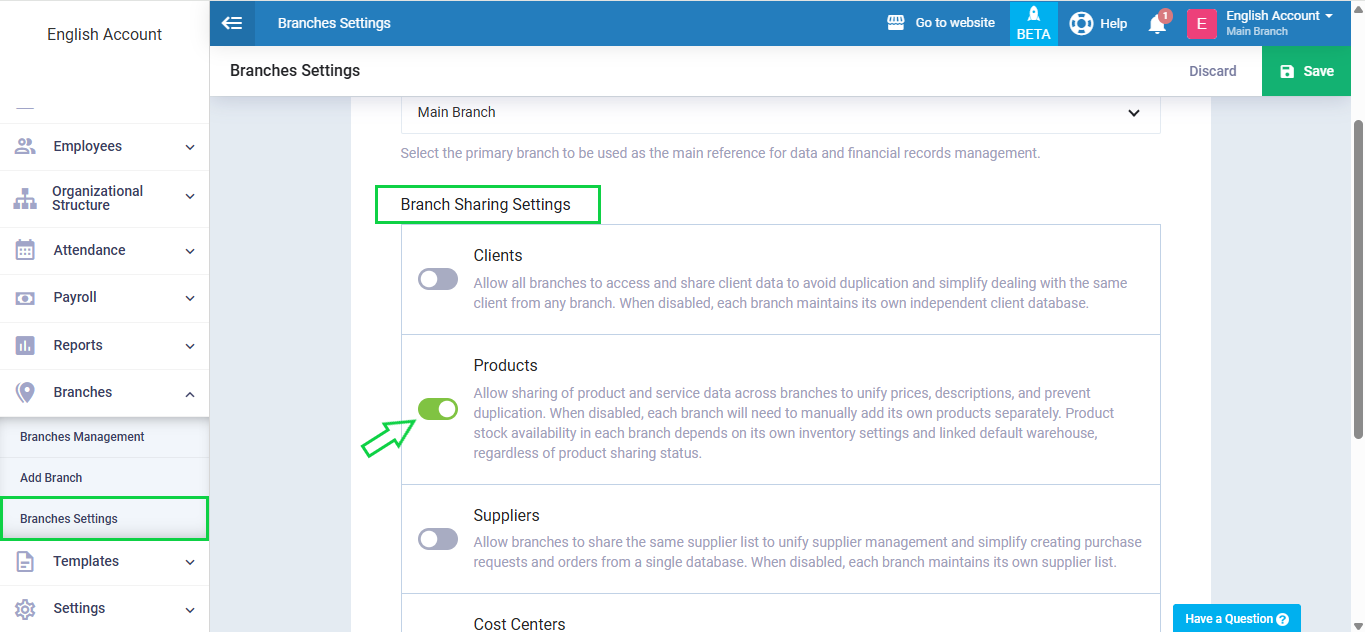The image size is (1365, 632).
Task: Disable the Products sharing toggle
Action: pyautogui.click(x=438, y=409)
